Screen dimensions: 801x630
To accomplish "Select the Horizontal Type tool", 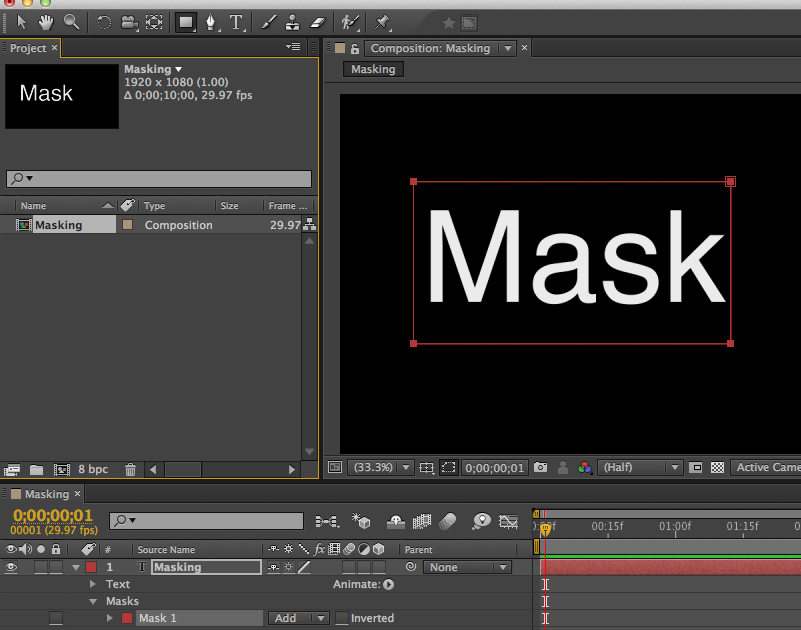I will click(x=237, y=21).
